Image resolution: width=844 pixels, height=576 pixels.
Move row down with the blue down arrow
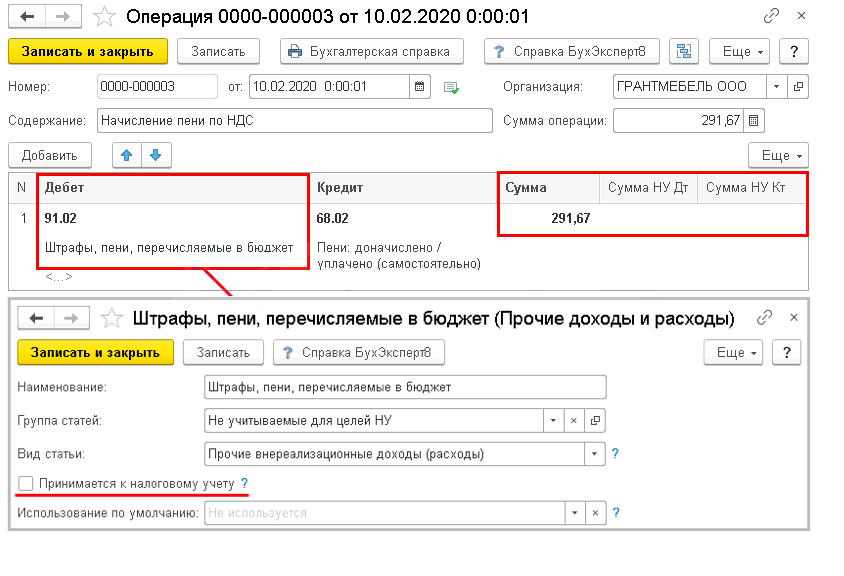click(x=156, y=155)
